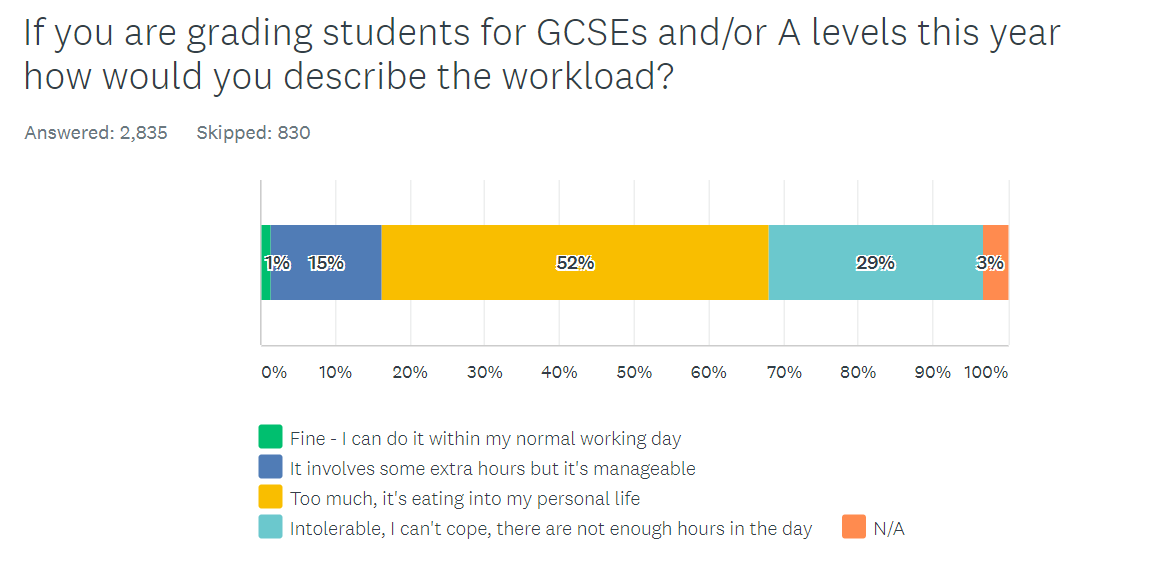This screenshot has width=1154, height=583.
Task: Click the teal legend swatch for Intolerable
Action: 270,527
